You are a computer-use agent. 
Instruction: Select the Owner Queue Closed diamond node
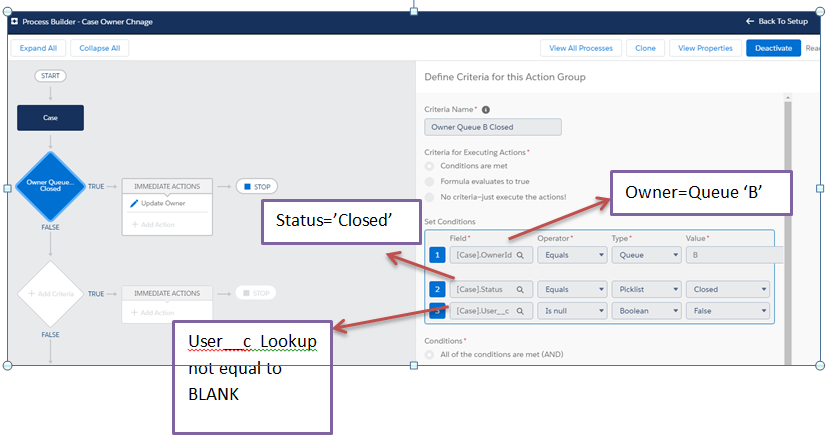tap(51, 186)
